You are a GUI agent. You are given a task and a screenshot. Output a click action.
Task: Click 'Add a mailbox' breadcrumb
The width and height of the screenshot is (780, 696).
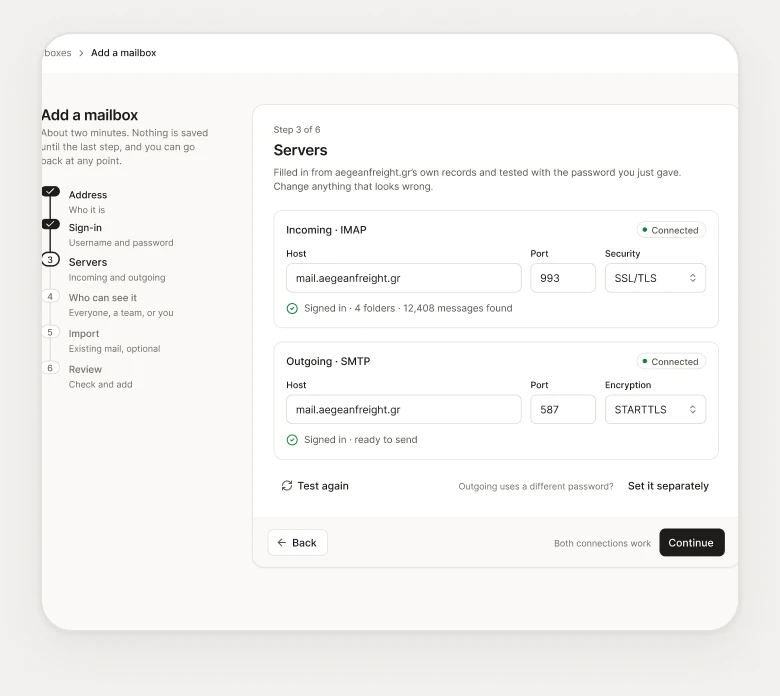[123, 53]
